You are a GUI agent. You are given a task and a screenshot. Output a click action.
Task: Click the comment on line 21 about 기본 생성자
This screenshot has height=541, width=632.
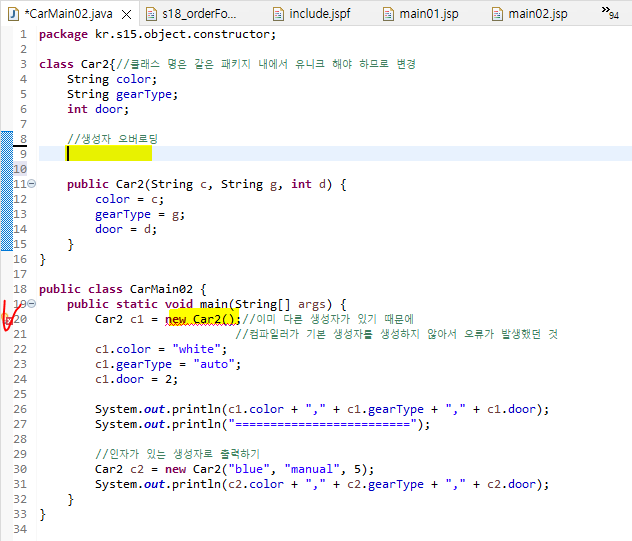[x=397, y=334]
